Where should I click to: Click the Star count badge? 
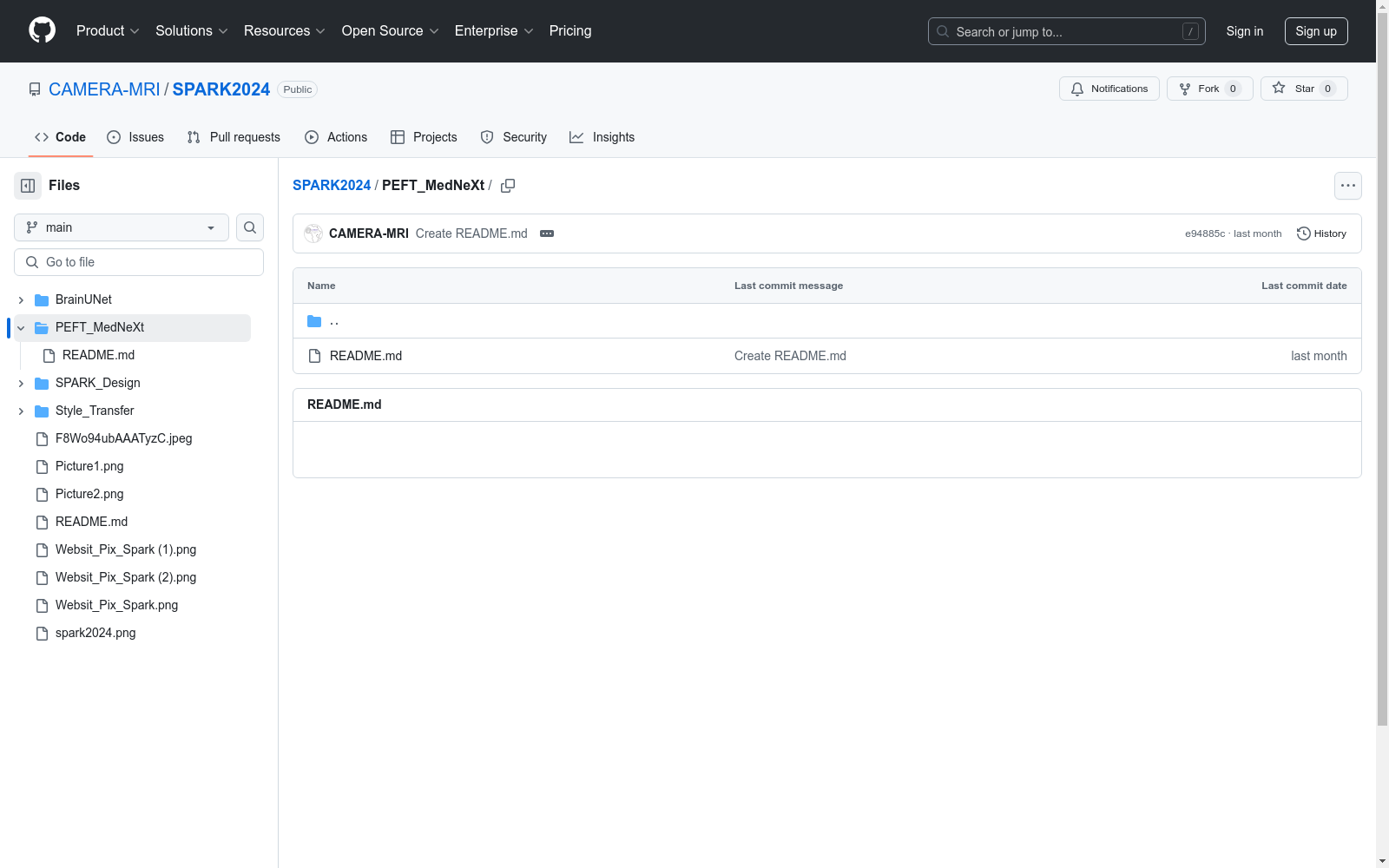click(x=1327, y=89)
